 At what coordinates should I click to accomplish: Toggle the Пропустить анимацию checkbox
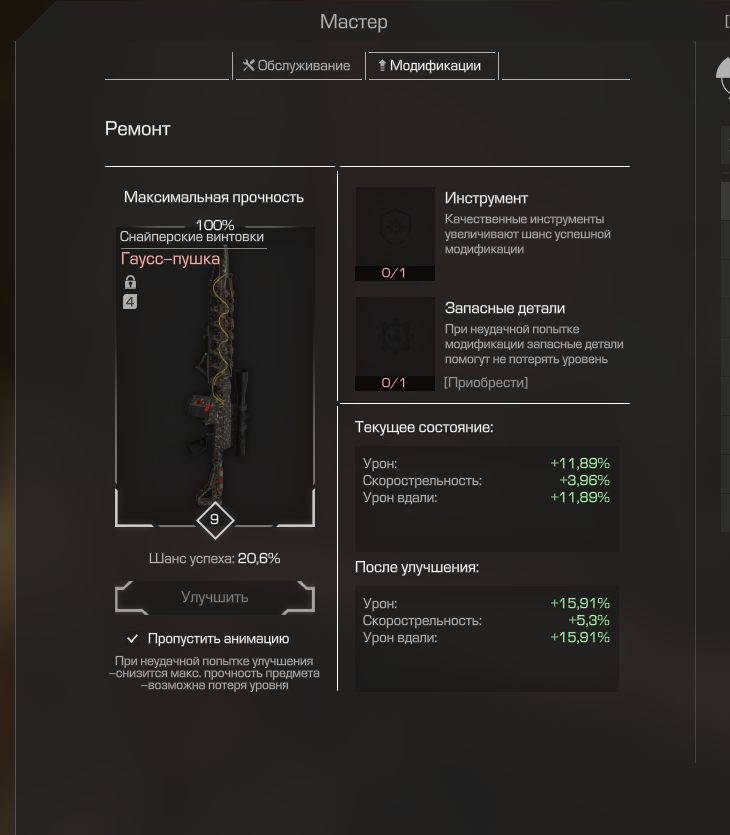133,638
